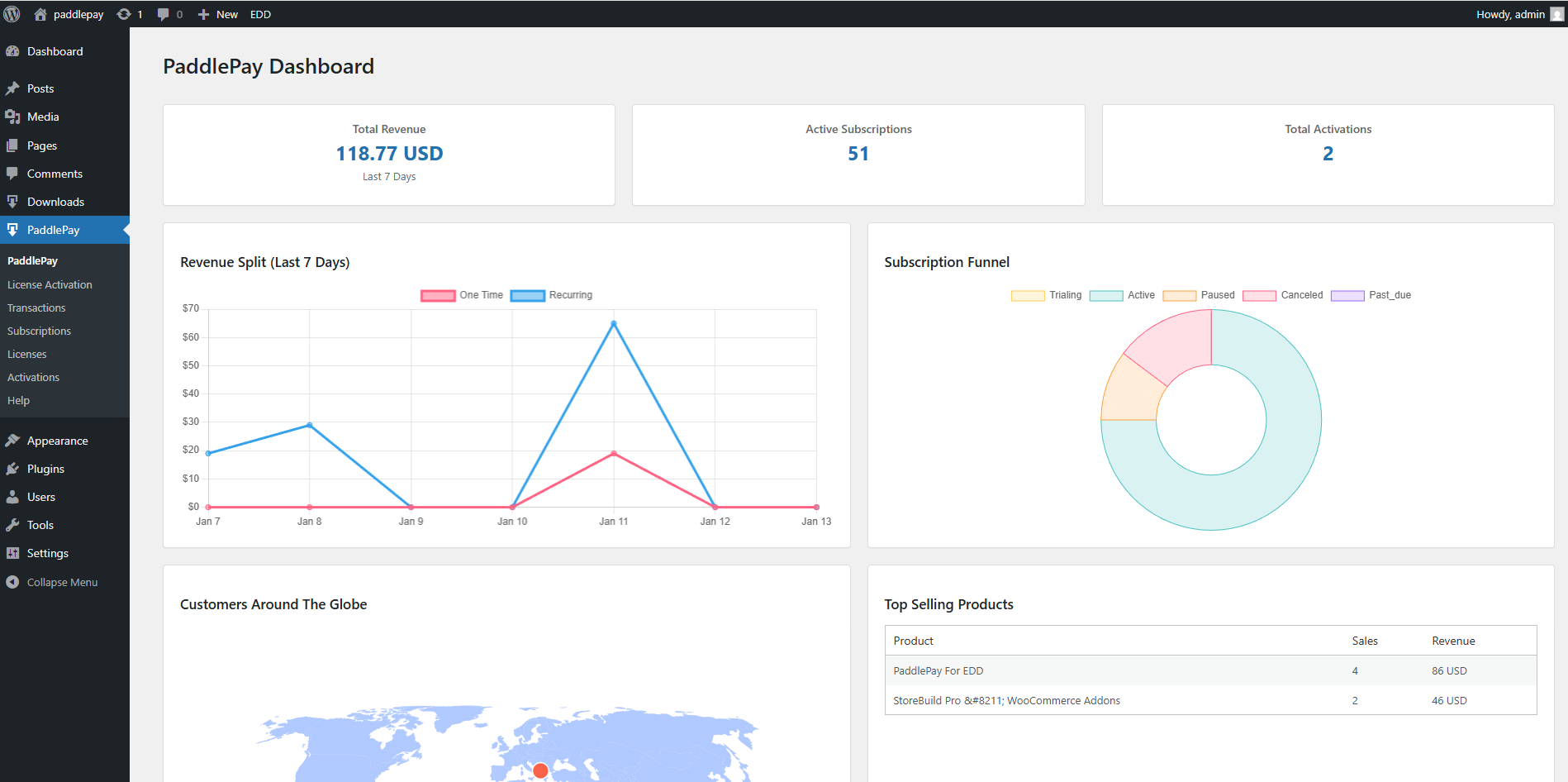Click the comments bubble icon in admin bar
1568x782 pixels.
164,14
